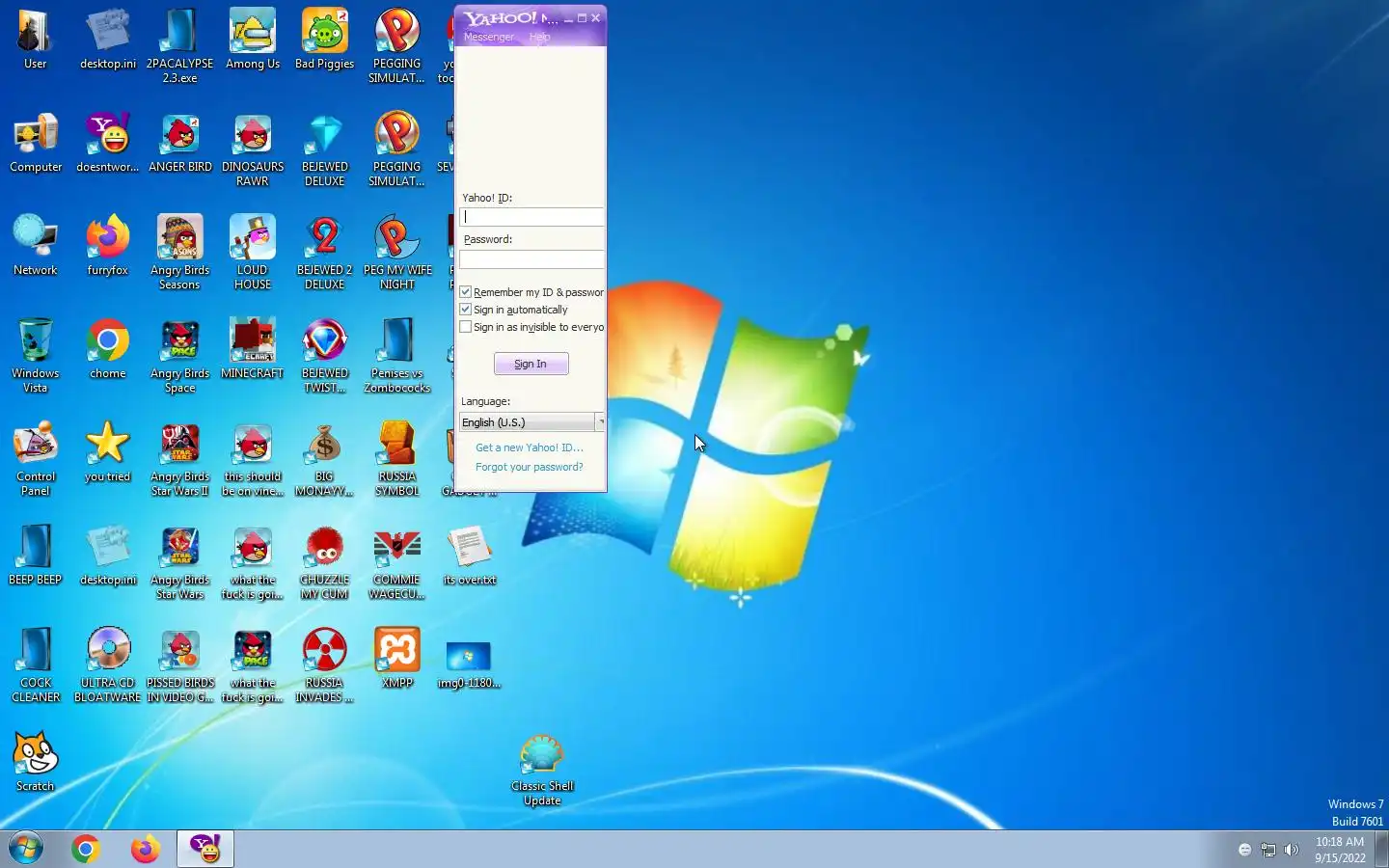Viewport: 1389px width, 868px height.
Task: Uncheck 'Remember my ID & password'
Action: [466, 292]
